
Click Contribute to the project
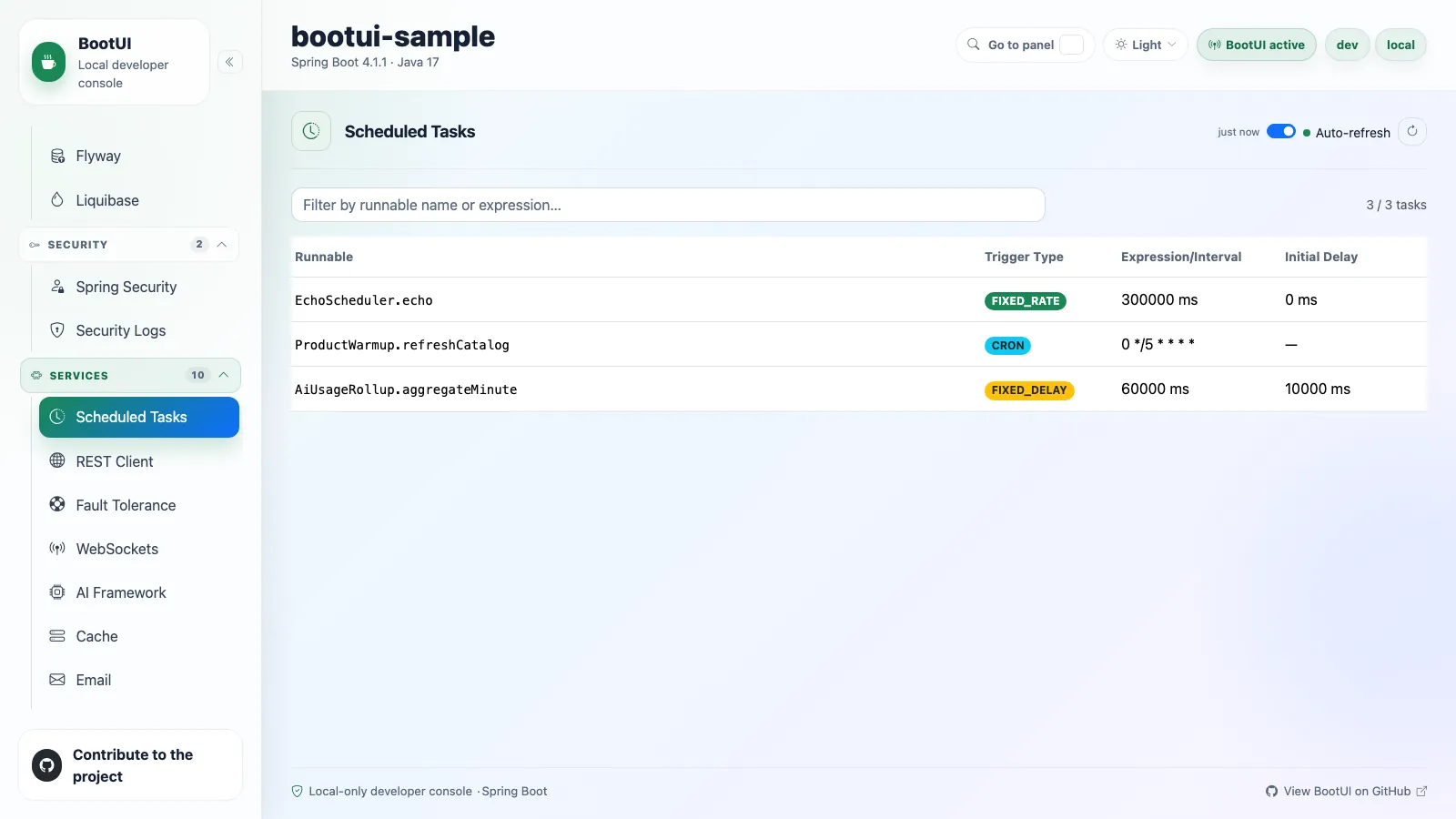(130, 765)
